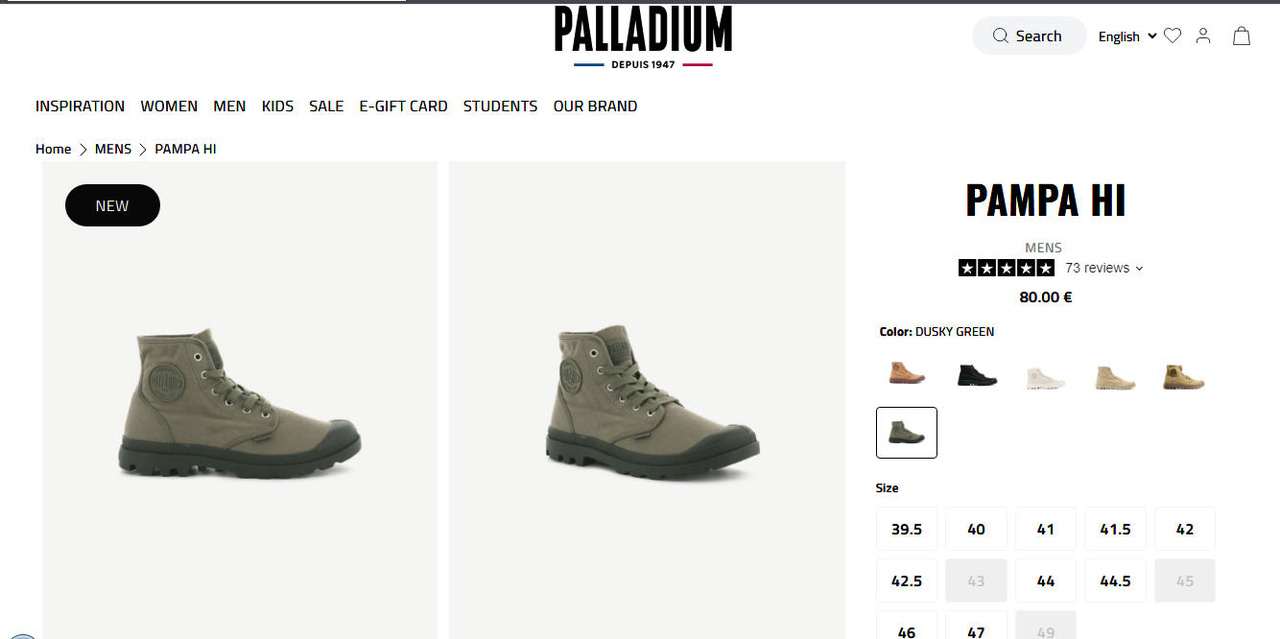Open the English language dropdown

(x=1127, y=36)
